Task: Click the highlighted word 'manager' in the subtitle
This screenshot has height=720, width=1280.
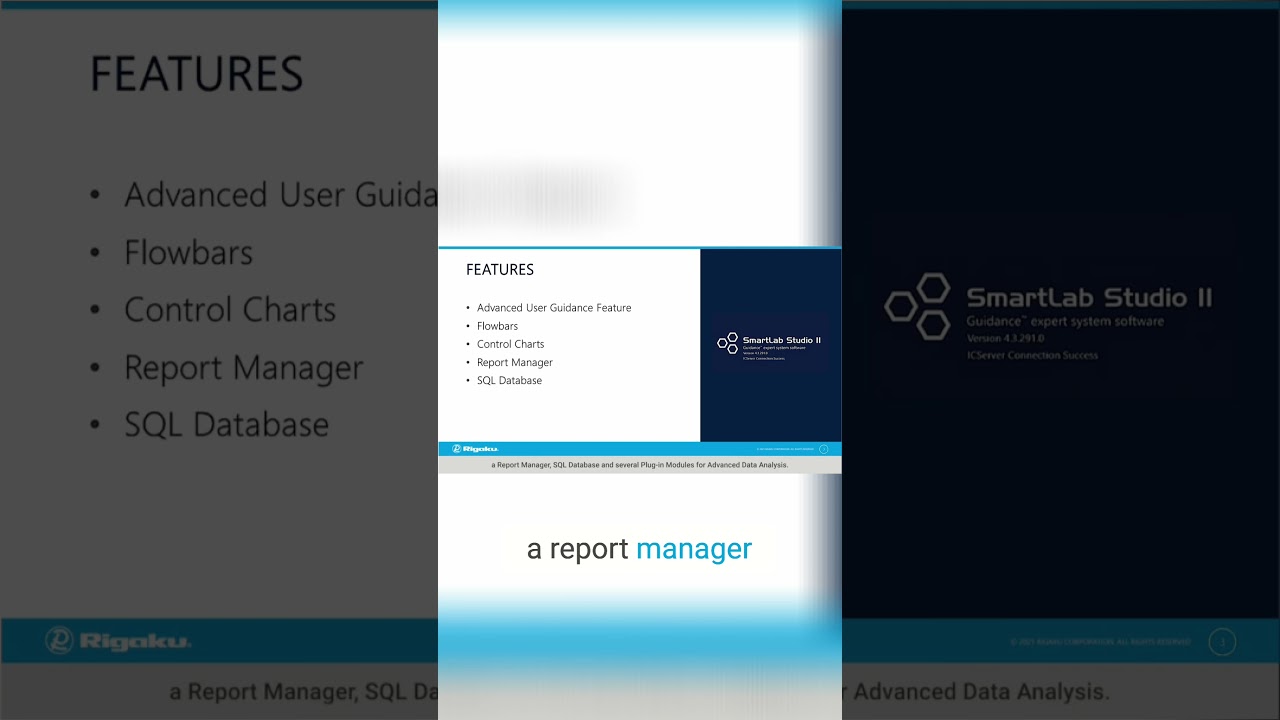Action: [x=694, y=549]
